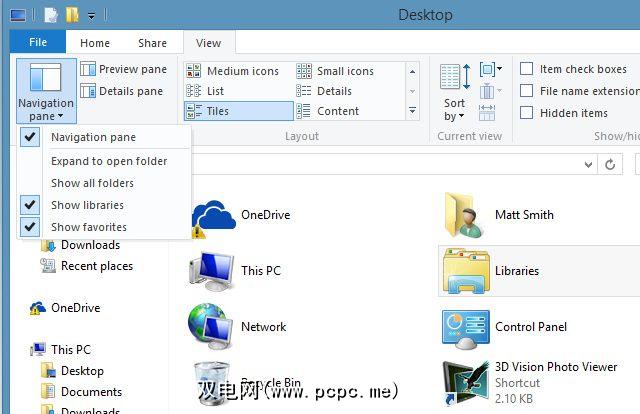This screenshot has height=414, width=640.
Task: Uncheck Show favorites option
Action: 104,227
